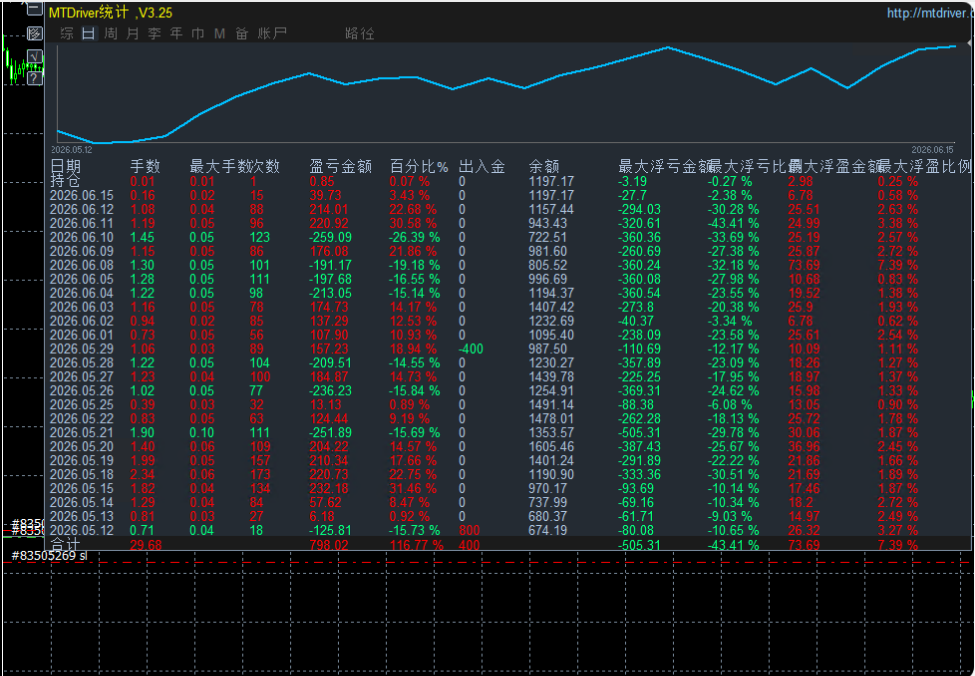The height and width of the screenshot is (676, 975).
Task: Collapse the panel with the minus button
Action: pyautogui.click(x=35, y=9)
